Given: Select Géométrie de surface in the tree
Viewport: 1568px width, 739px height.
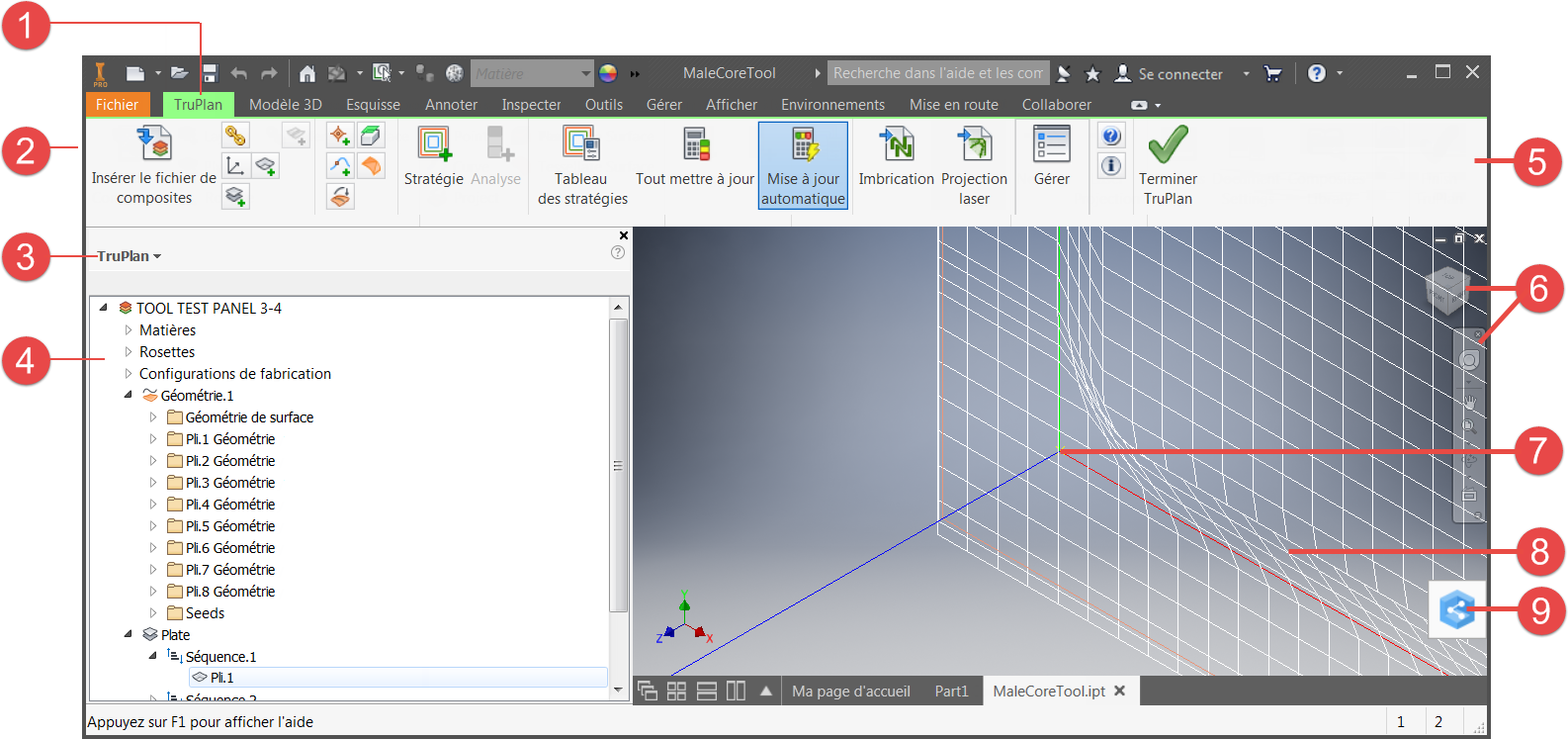Looking at the screenshot, I should point(249,417).
